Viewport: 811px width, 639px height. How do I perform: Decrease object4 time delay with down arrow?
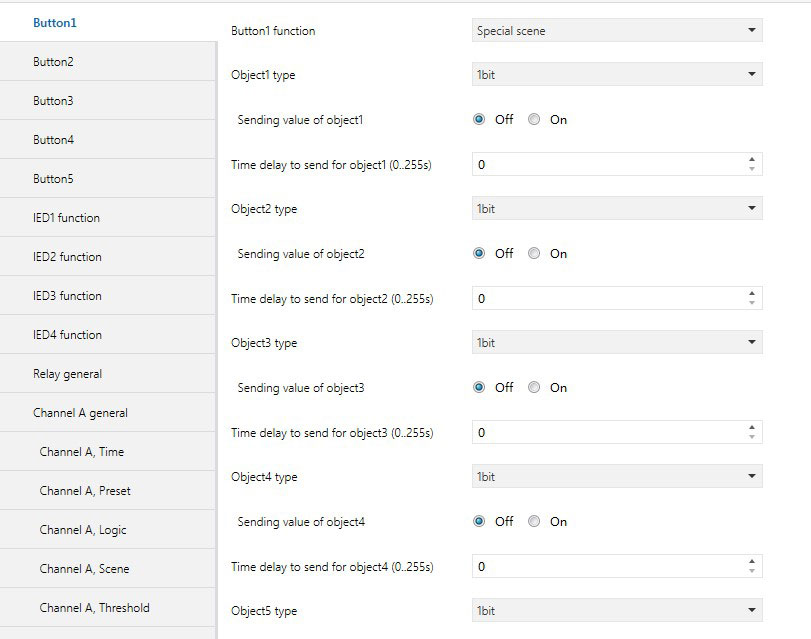(x=752, y=571)
